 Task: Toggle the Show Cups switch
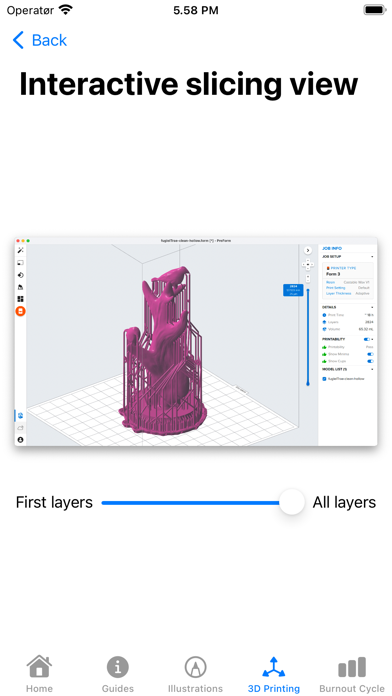[x=370, y=361]
